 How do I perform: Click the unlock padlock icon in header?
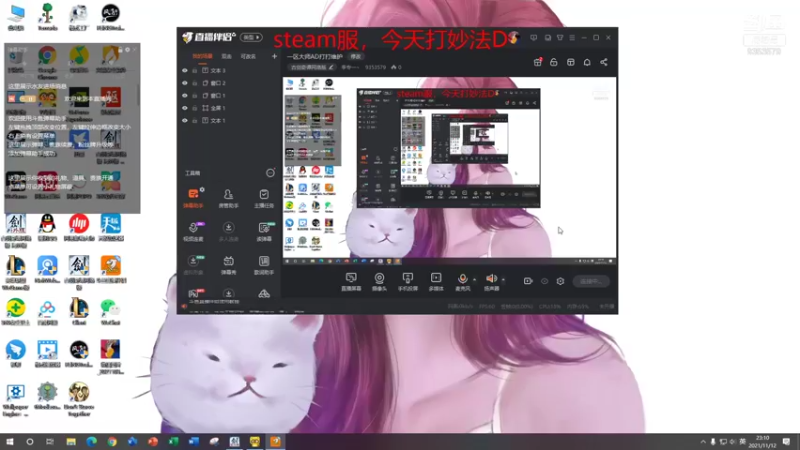tap(554, 62)
